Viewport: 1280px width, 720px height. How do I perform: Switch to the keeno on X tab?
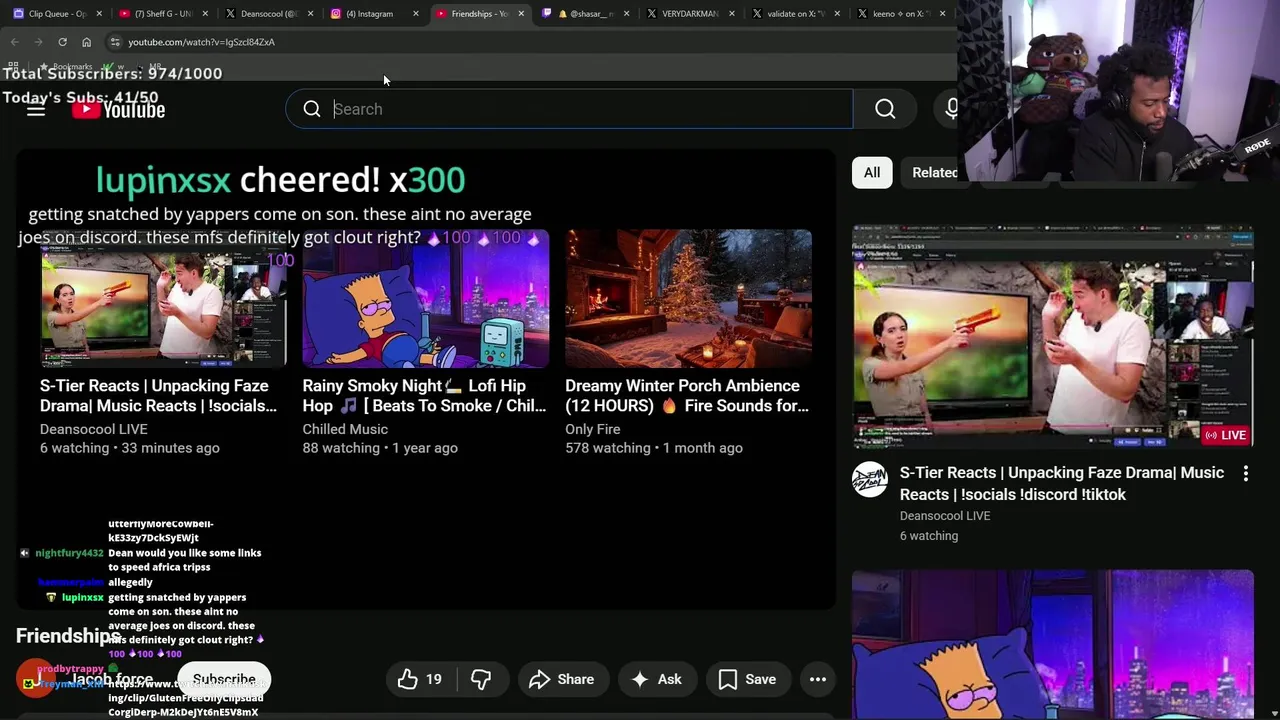point(903,14)
